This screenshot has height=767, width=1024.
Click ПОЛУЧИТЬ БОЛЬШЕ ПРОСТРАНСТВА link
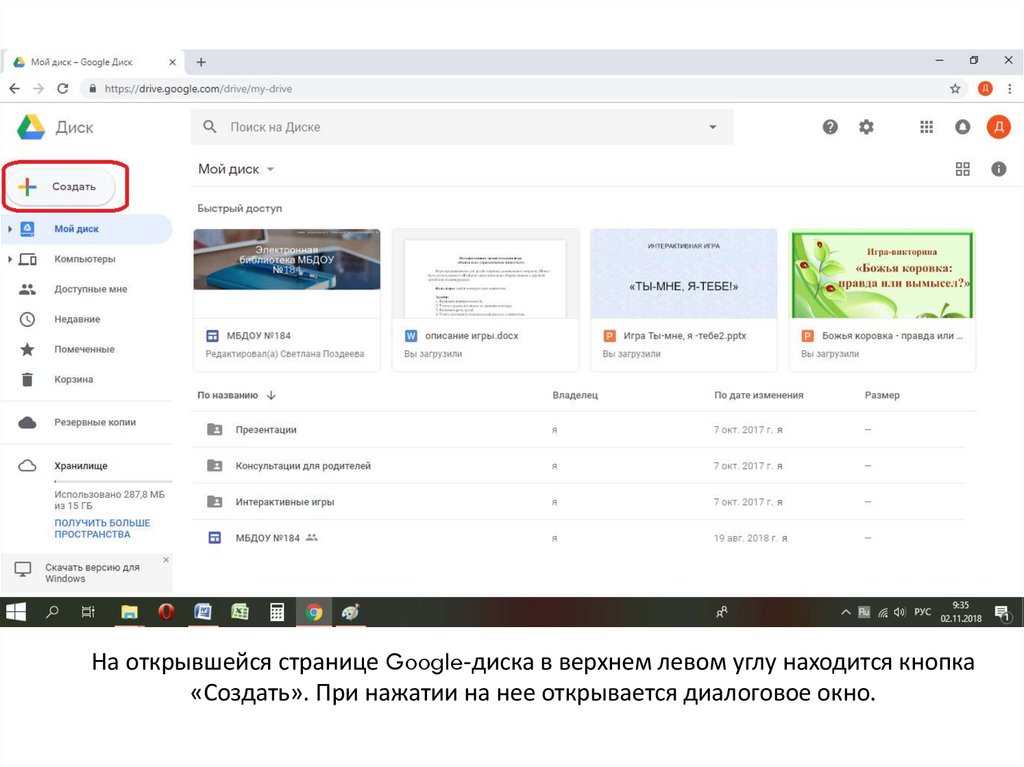click(102, 529)
